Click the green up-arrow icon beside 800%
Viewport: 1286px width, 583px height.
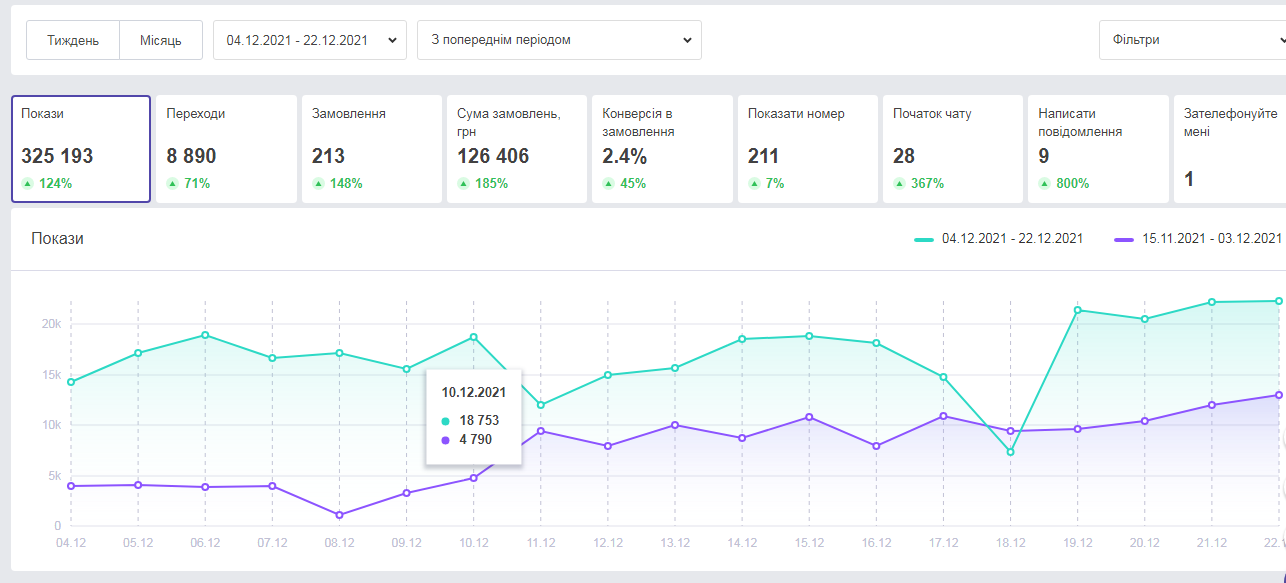coord(1044,184)
